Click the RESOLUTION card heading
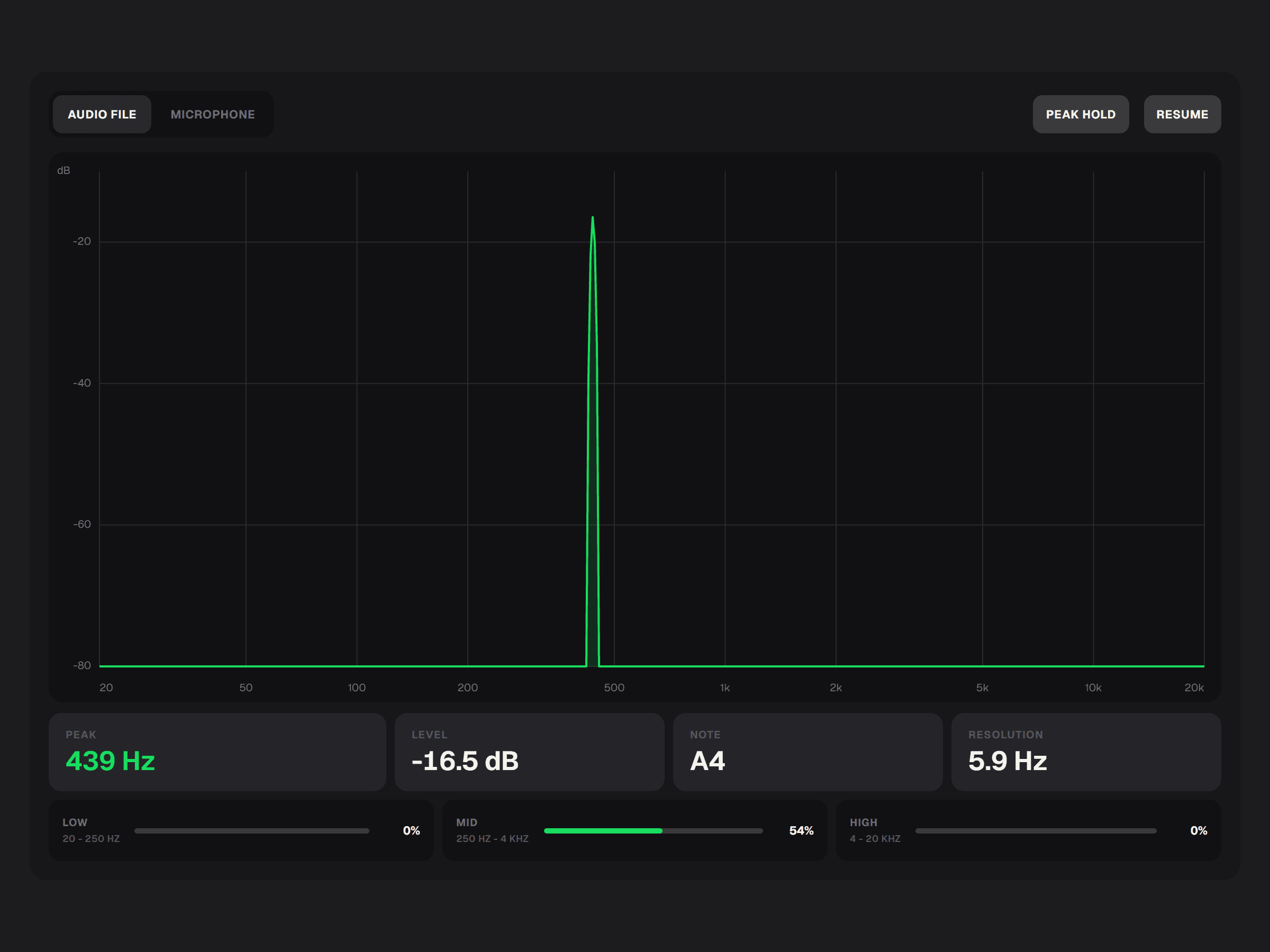 [1005, 735]
